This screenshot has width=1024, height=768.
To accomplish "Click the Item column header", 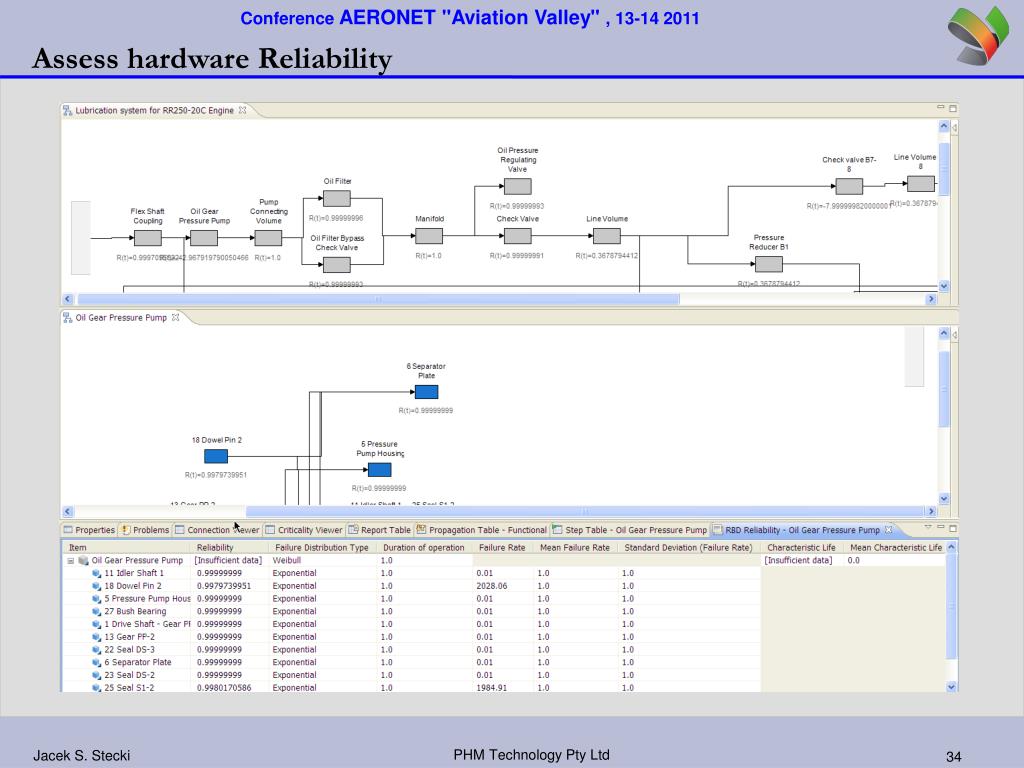I will tap(127, 547).
